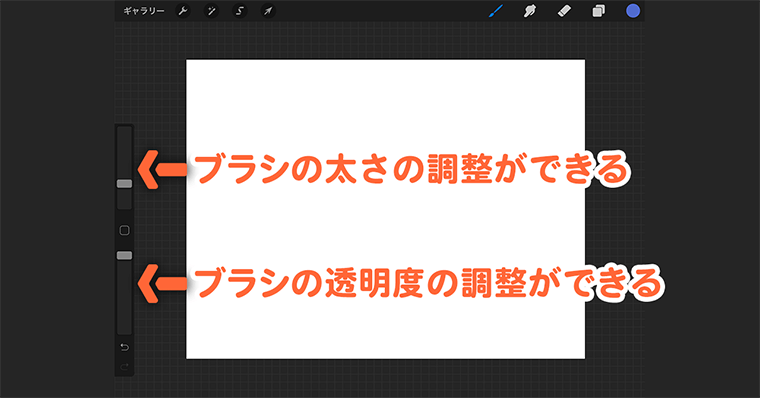The height and width of the screenshot is (398, 760).
Task: Open the Adjustments magic wand menu
Action: point(211,11)
